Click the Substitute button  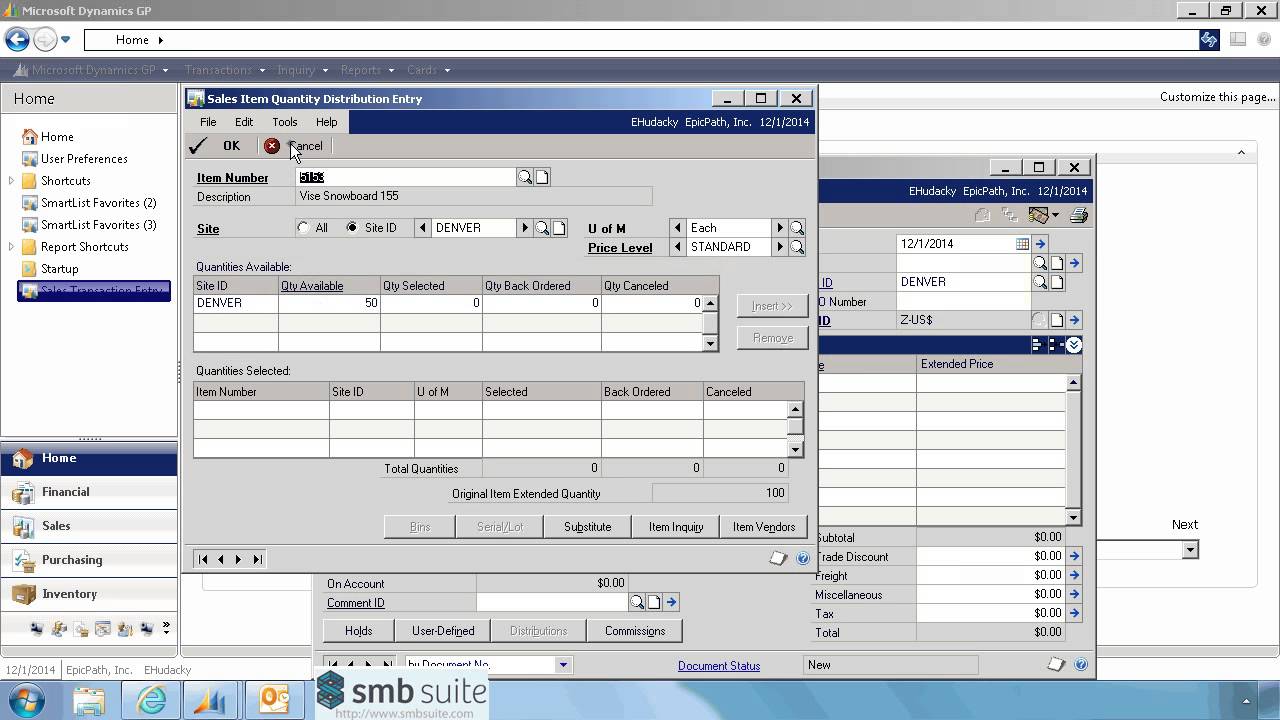pyautogui.click(x=587, y=527)
